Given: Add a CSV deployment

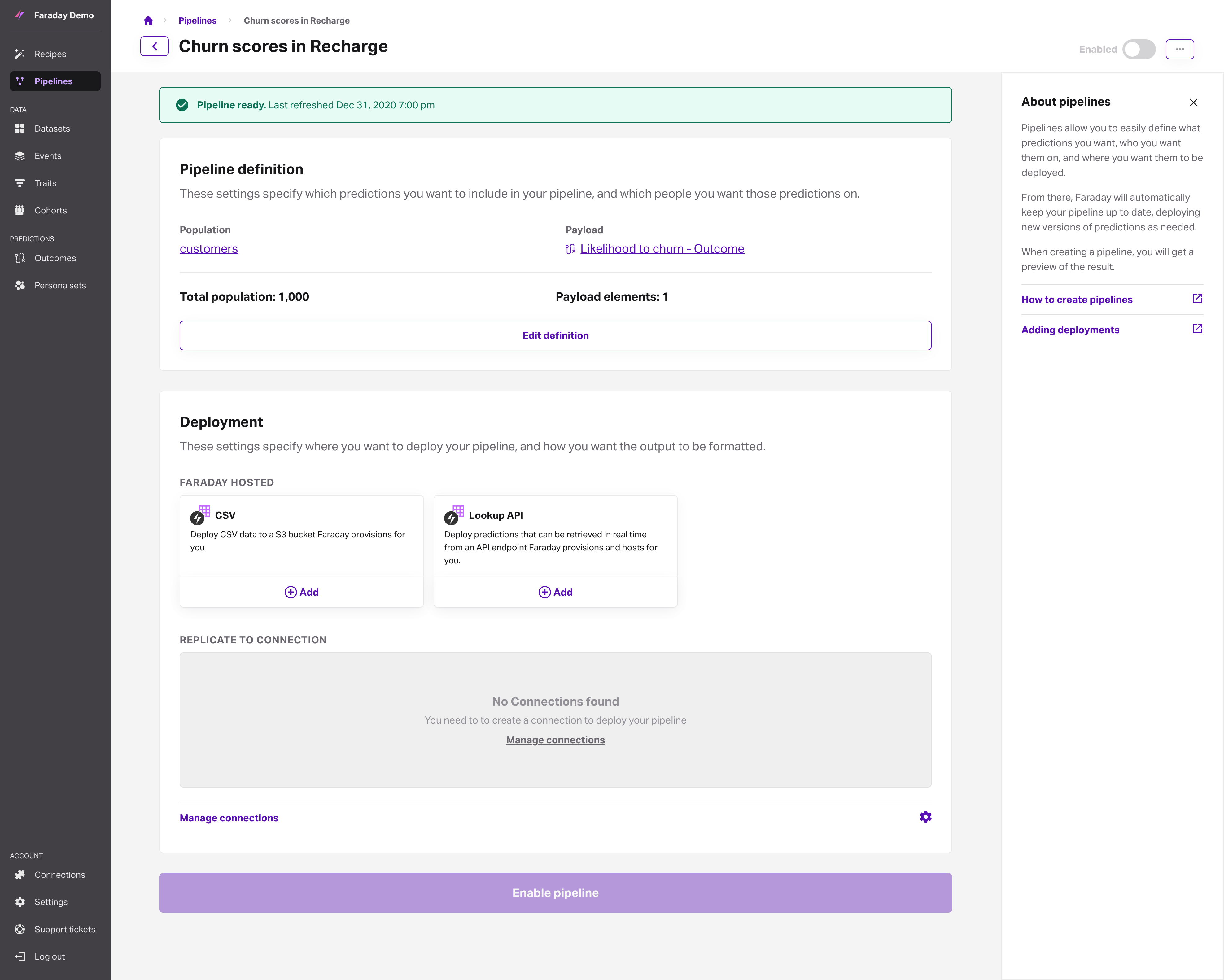Looking at the screenshot, I should 301,592.
